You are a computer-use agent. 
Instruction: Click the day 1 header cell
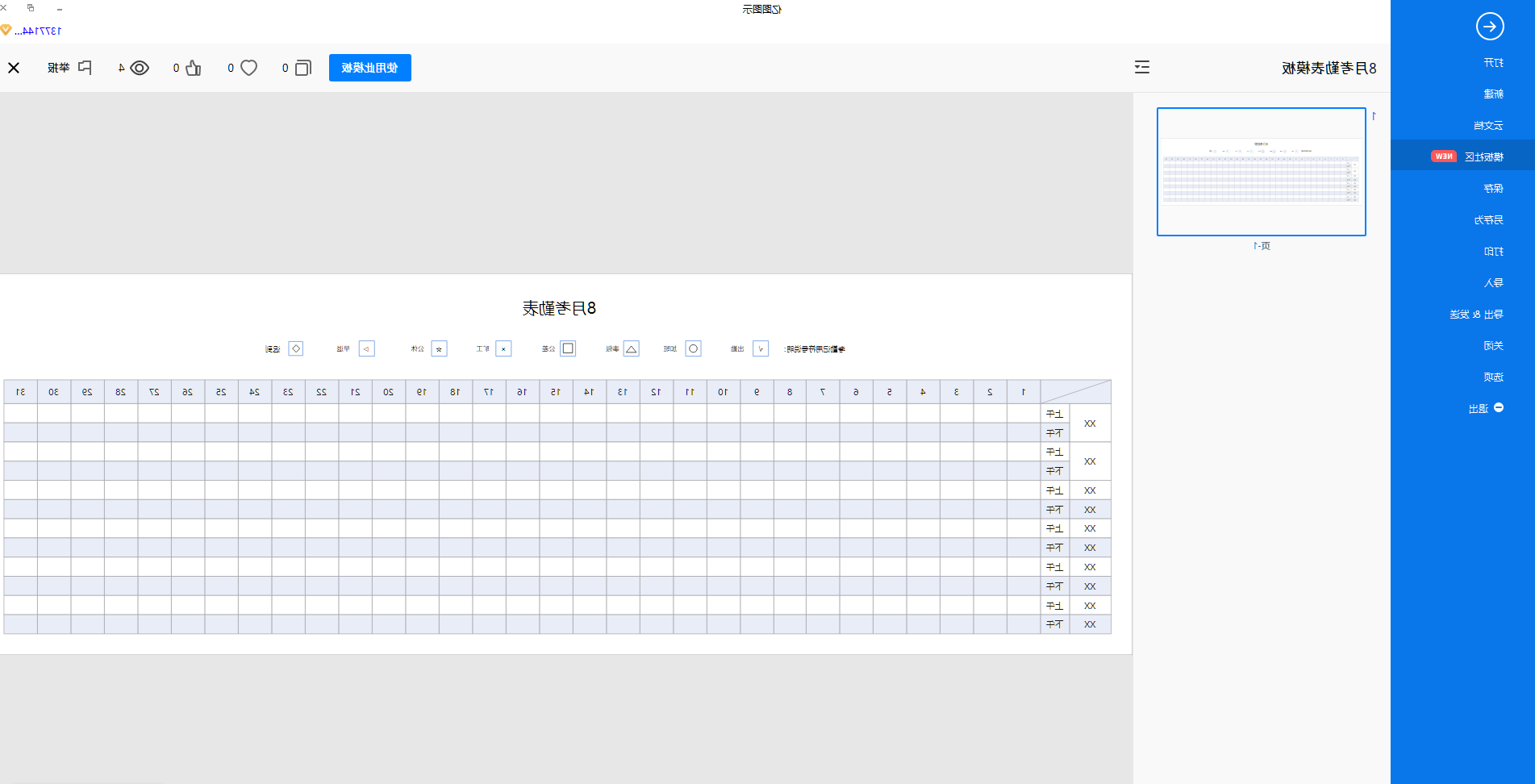(x=1024, y=392)
